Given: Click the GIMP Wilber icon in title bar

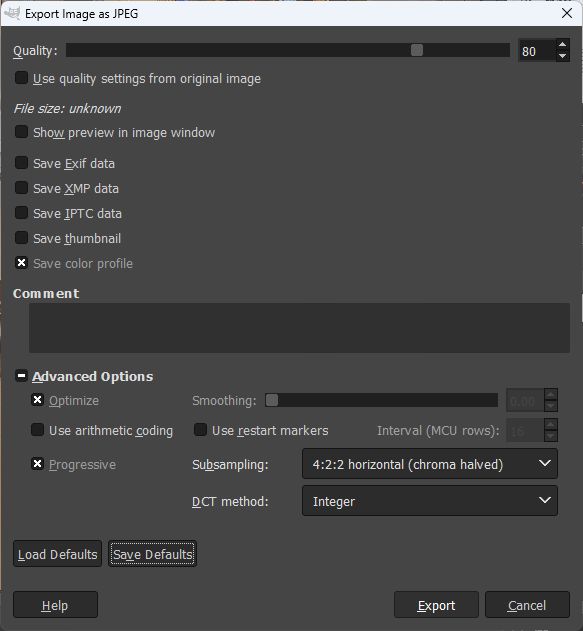Looking at the screenshot, I should (12, 13).
